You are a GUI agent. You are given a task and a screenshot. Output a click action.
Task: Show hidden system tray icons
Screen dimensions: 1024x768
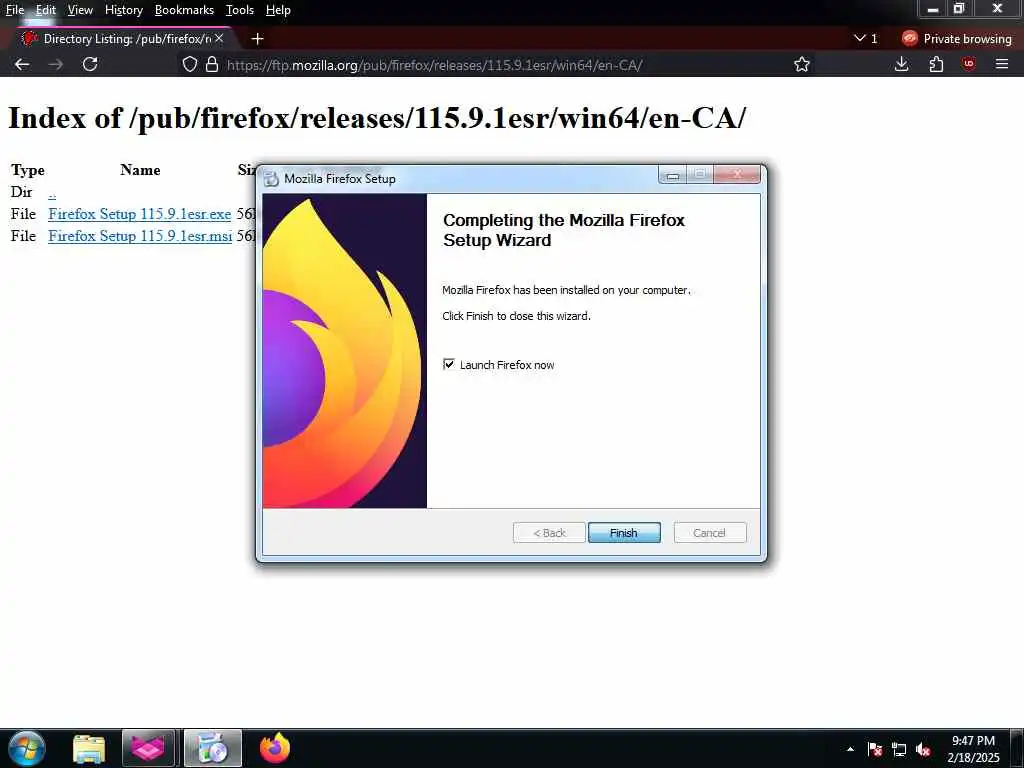[850, 749]
